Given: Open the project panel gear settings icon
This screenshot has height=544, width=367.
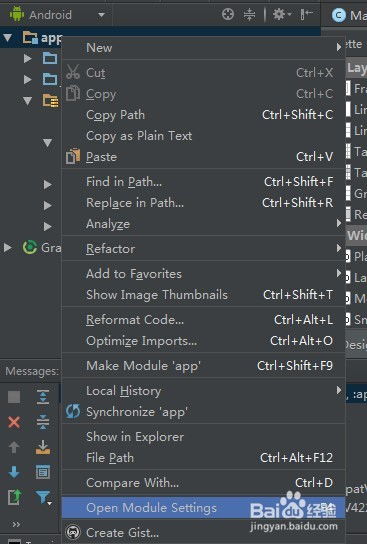Looking at the screenshot, I should pyautogui.click(x=281, y=14).
